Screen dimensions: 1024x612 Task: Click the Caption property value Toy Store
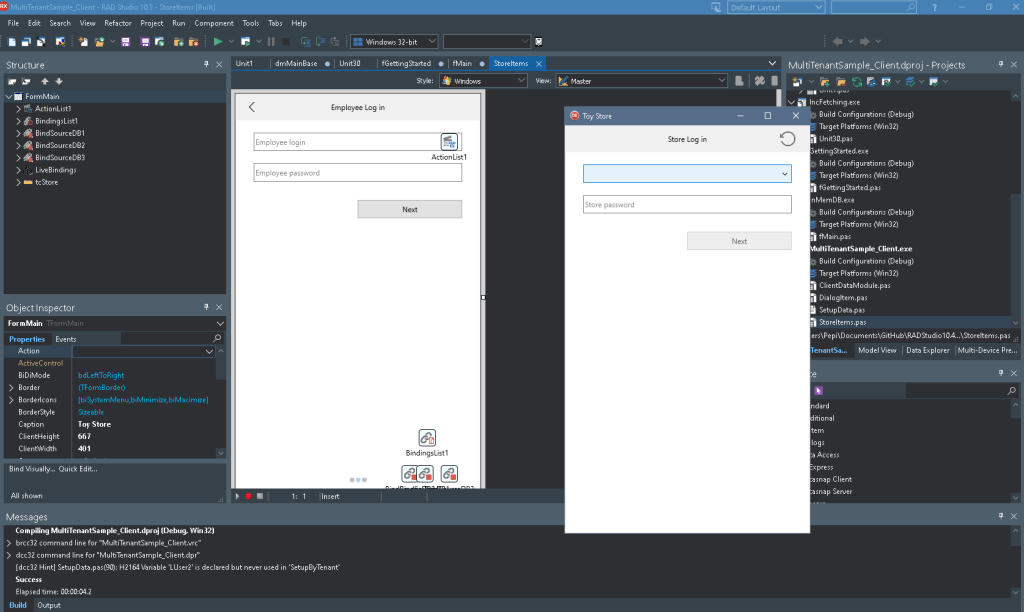[95, 425]
